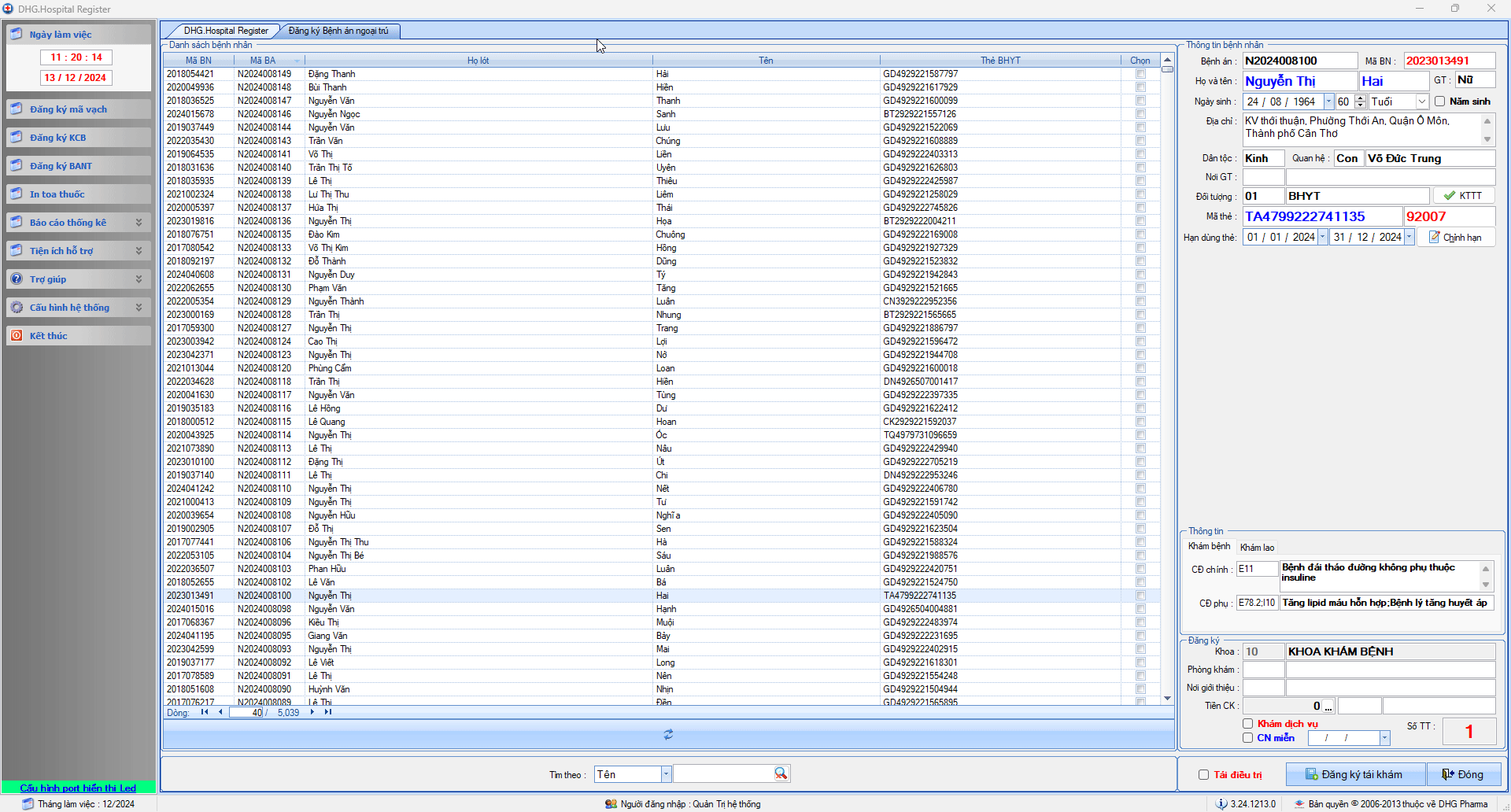Click the ellipsis button beside Tiền CK
Screen dimensions: 1511x812
point(1328,707)
